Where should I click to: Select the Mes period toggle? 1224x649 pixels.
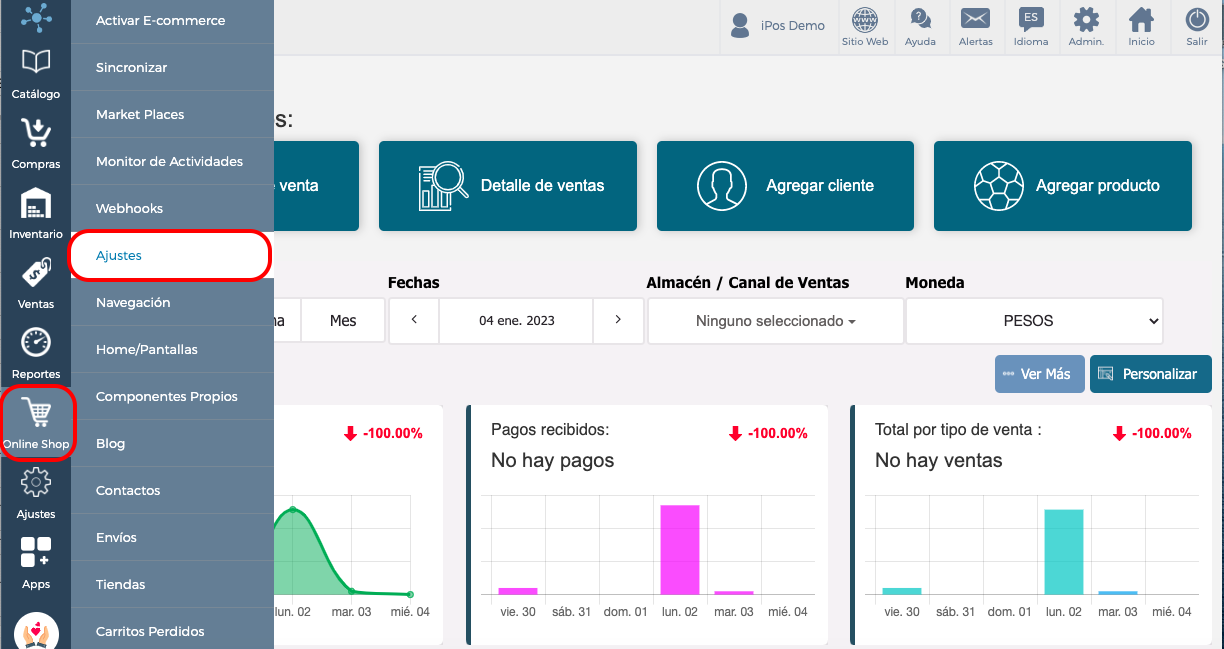(343, 321)
